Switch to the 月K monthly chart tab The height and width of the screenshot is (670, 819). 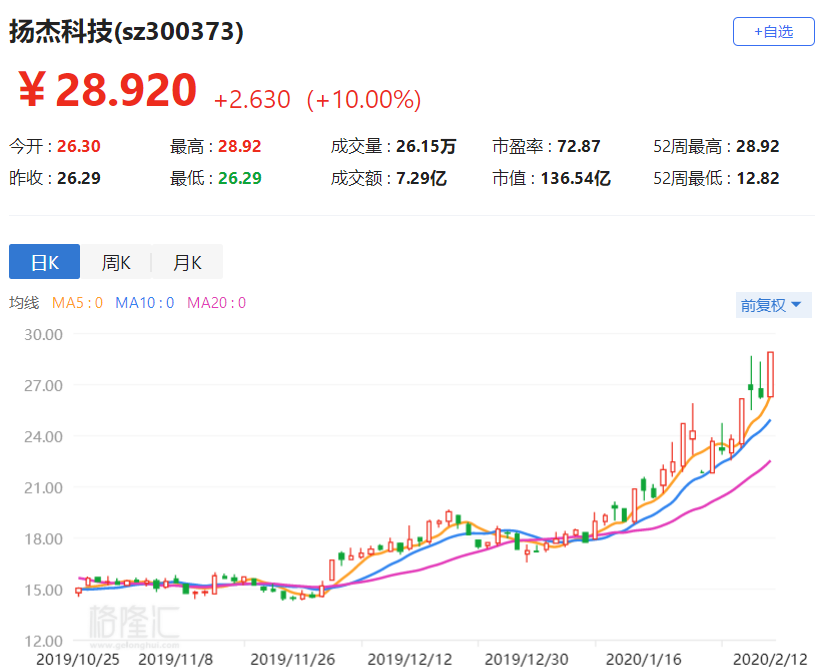187,262
